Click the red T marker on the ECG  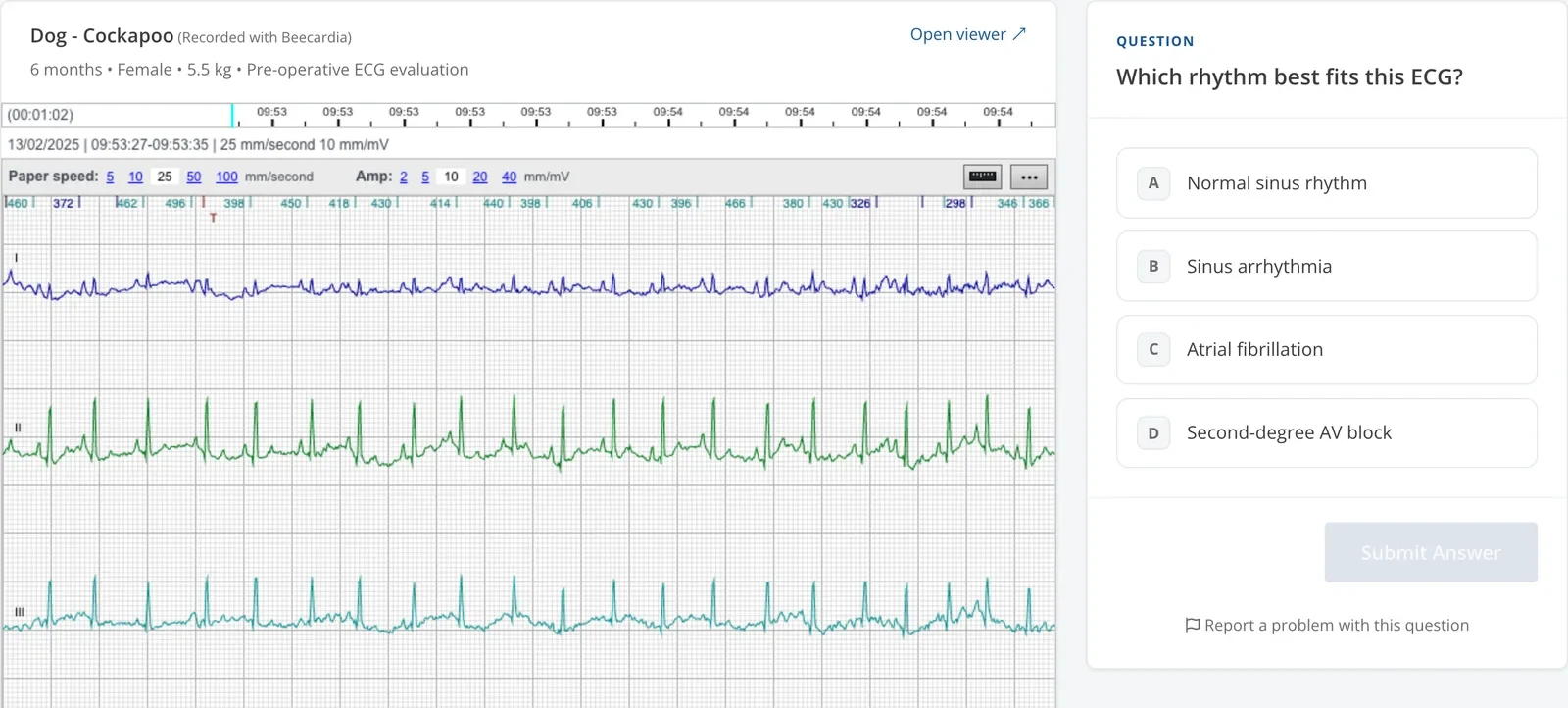coord(213,217)
